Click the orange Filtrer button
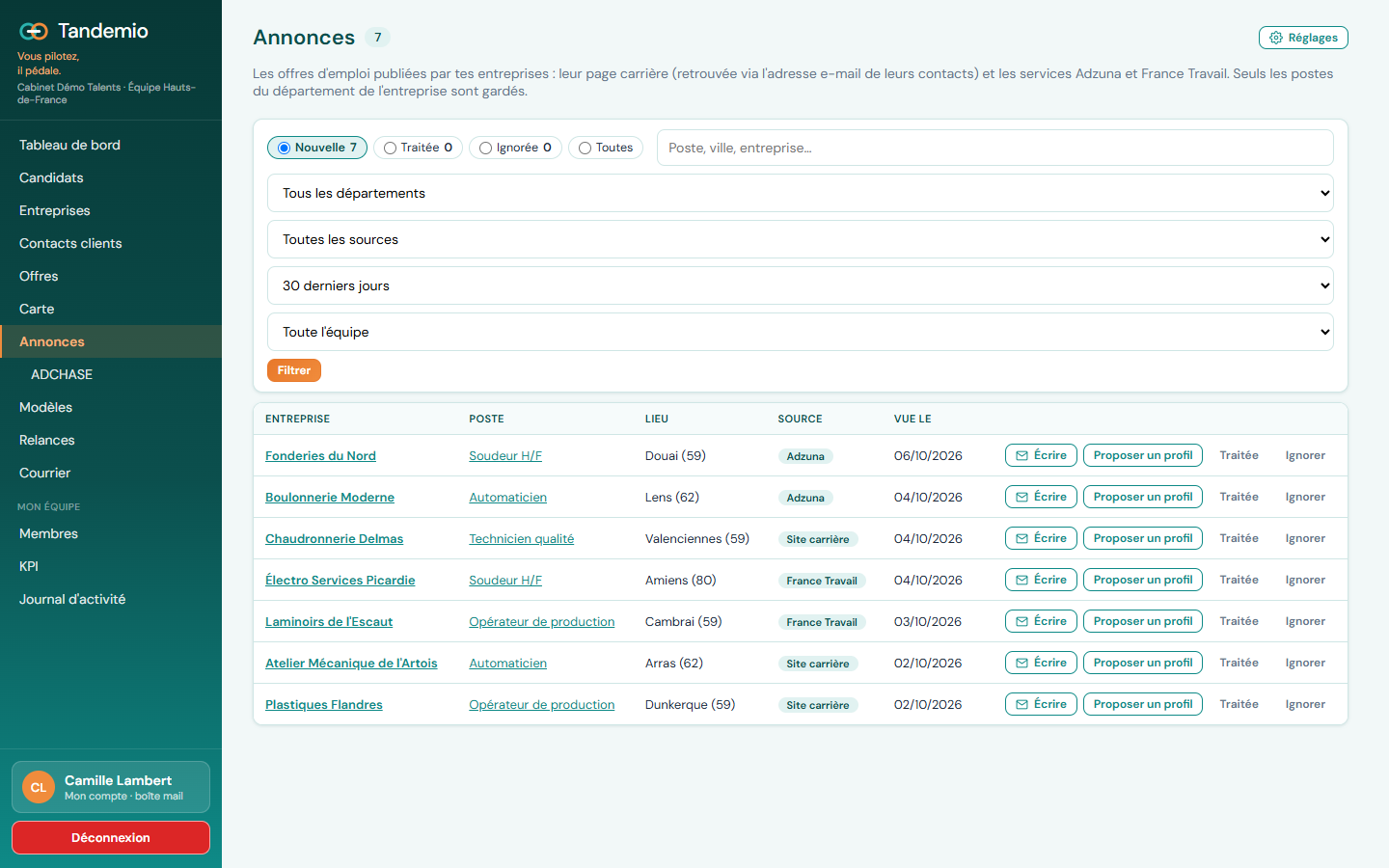The width and height of the screenshot is (1389, 868). (294, 370)
